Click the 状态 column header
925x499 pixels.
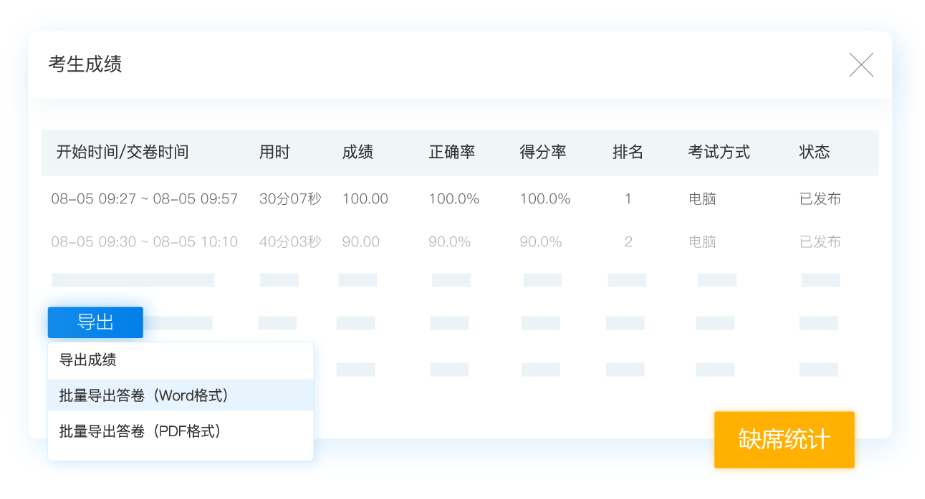pos(814,152)
